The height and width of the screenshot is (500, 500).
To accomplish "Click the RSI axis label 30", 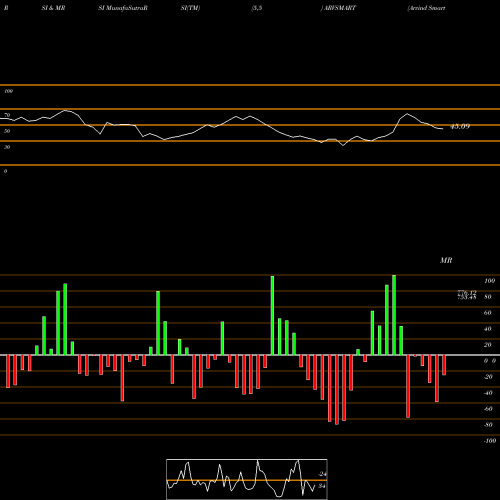I will pyautogui.click(x=7, y=147).
